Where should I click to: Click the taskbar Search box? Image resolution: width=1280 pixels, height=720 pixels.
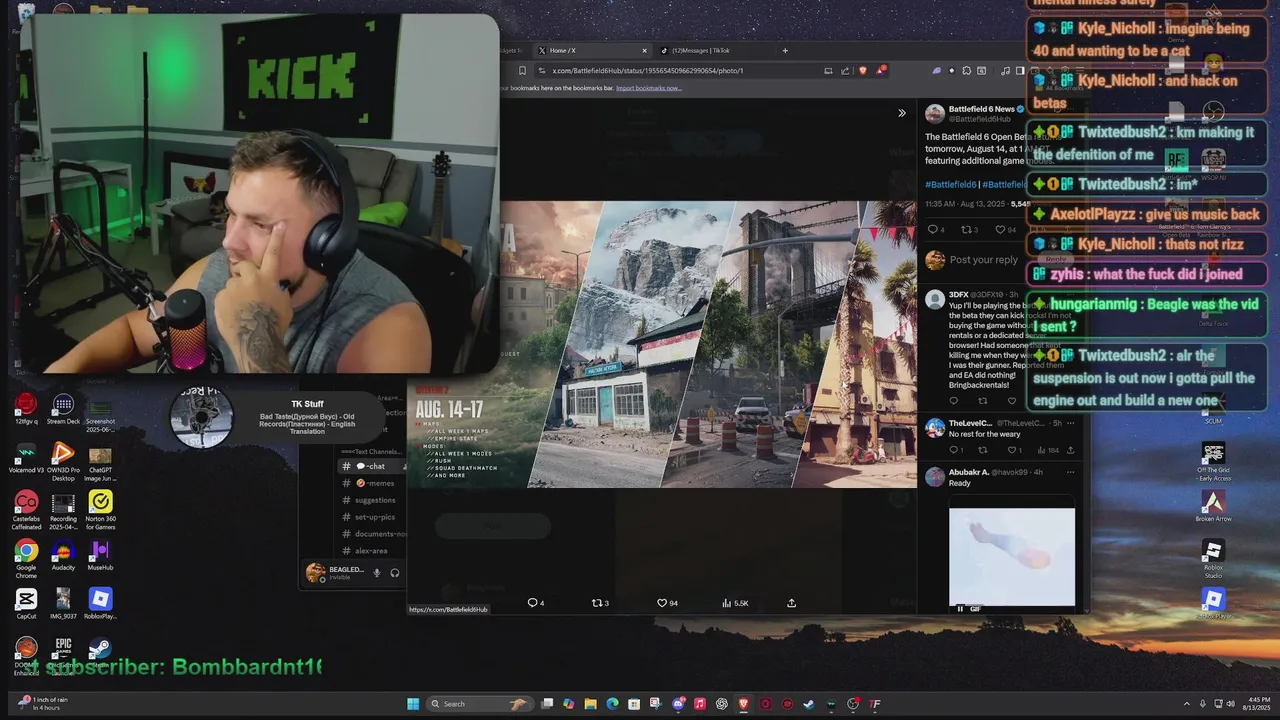tap(478, 704)
